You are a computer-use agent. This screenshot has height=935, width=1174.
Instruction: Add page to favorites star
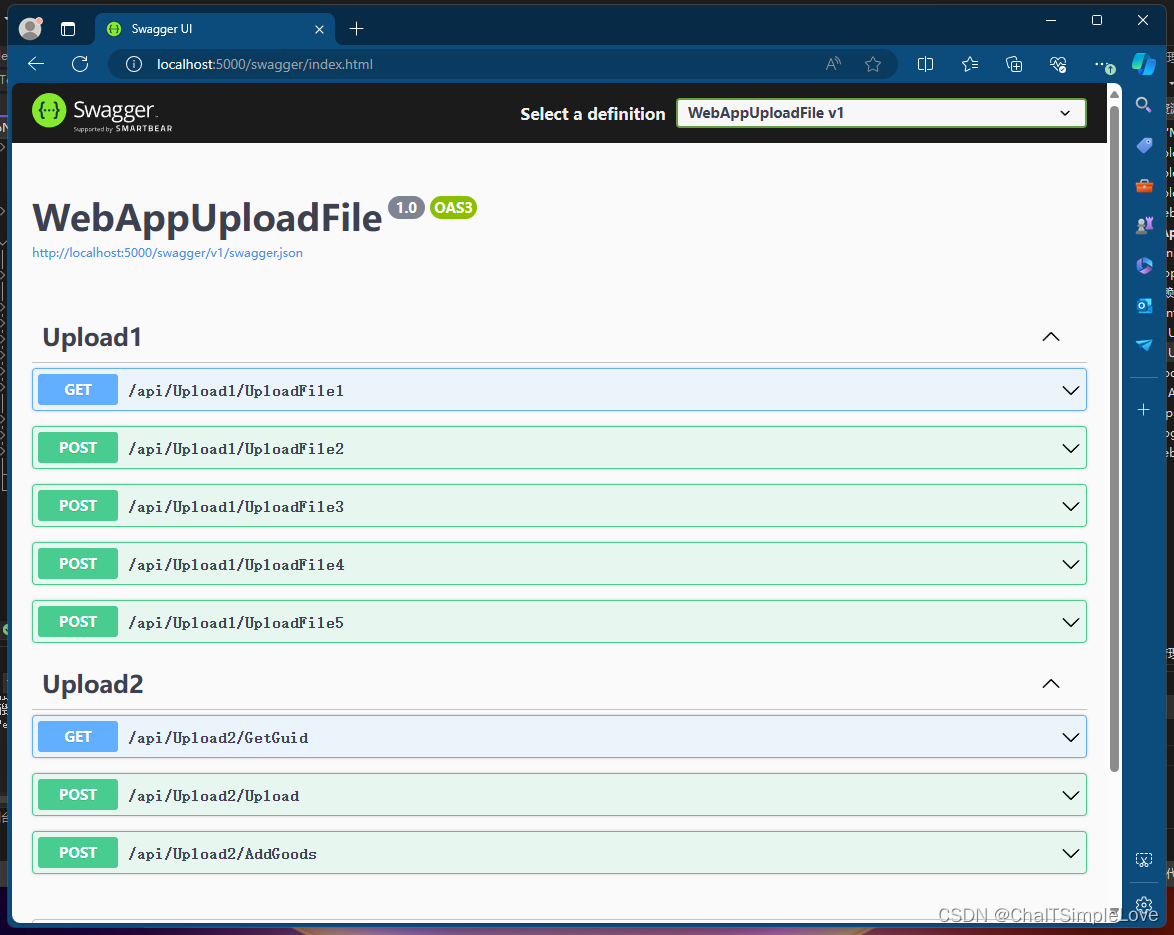coord(873,64)
